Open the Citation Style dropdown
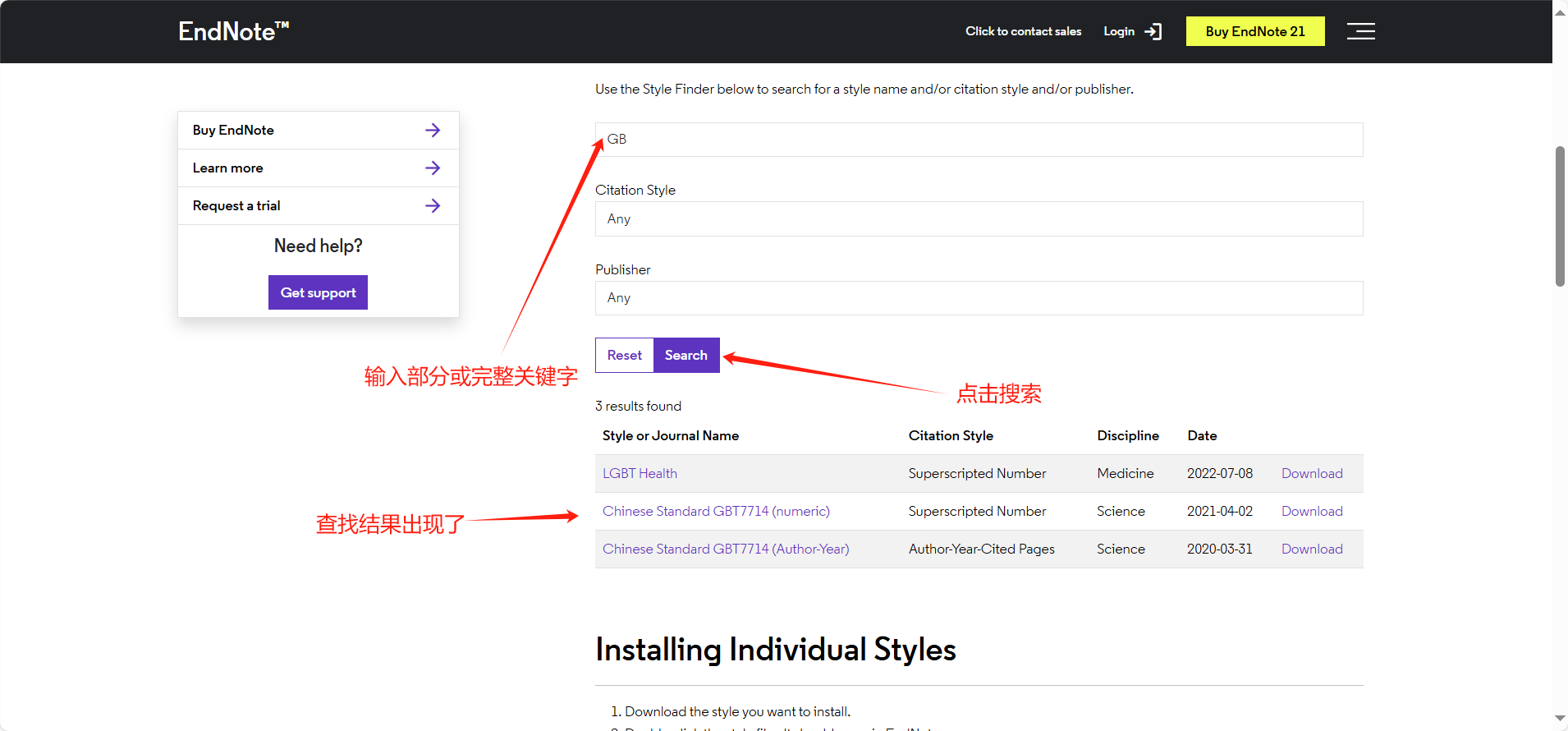The image size is (1568, 731). (979, 218)
